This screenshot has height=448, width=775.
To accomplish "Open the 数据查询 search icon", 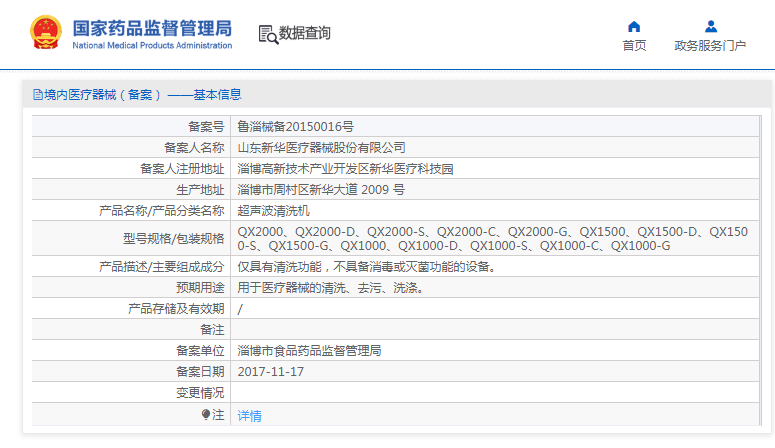I will (x=268, y=35).
